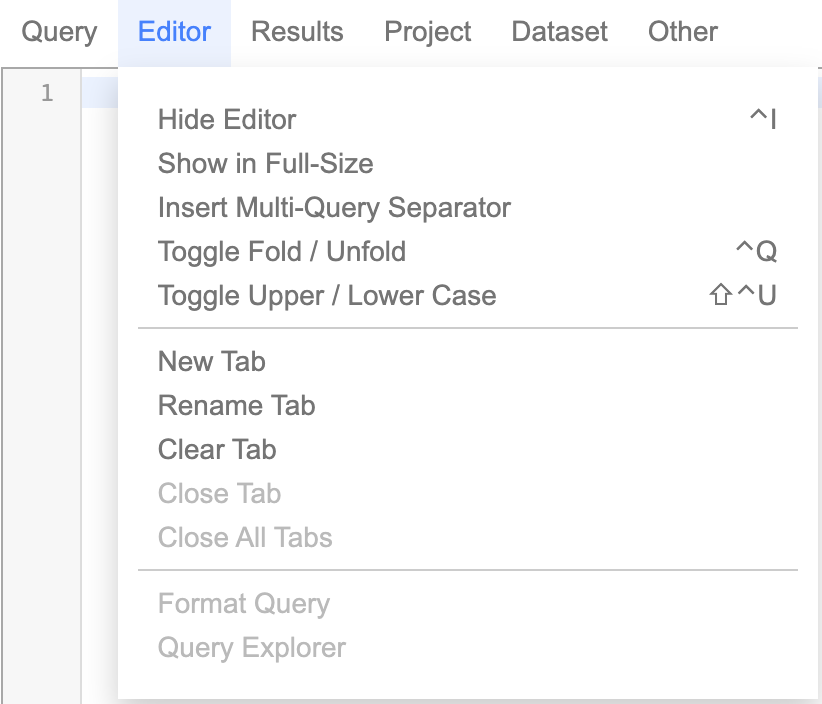Select Format Query option

(x=243, y=604)
